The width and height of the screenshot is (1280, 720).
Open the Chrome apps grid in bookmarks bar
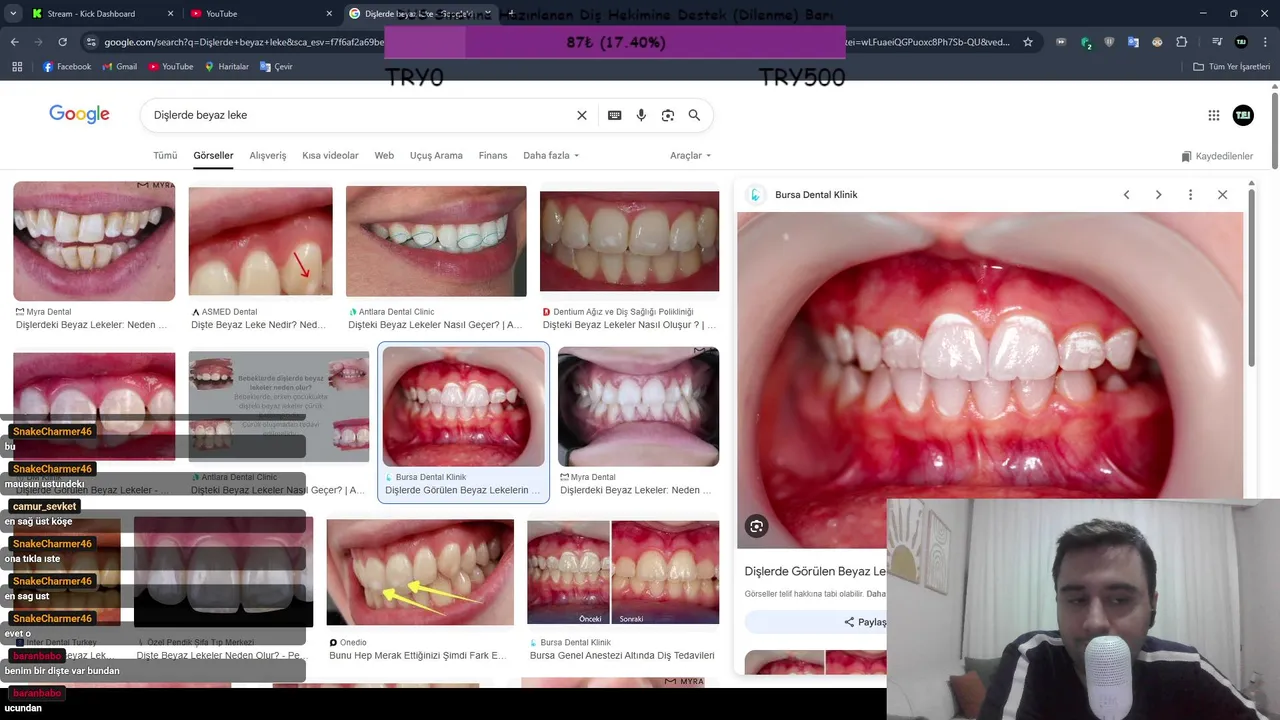(x=17, y=67)
